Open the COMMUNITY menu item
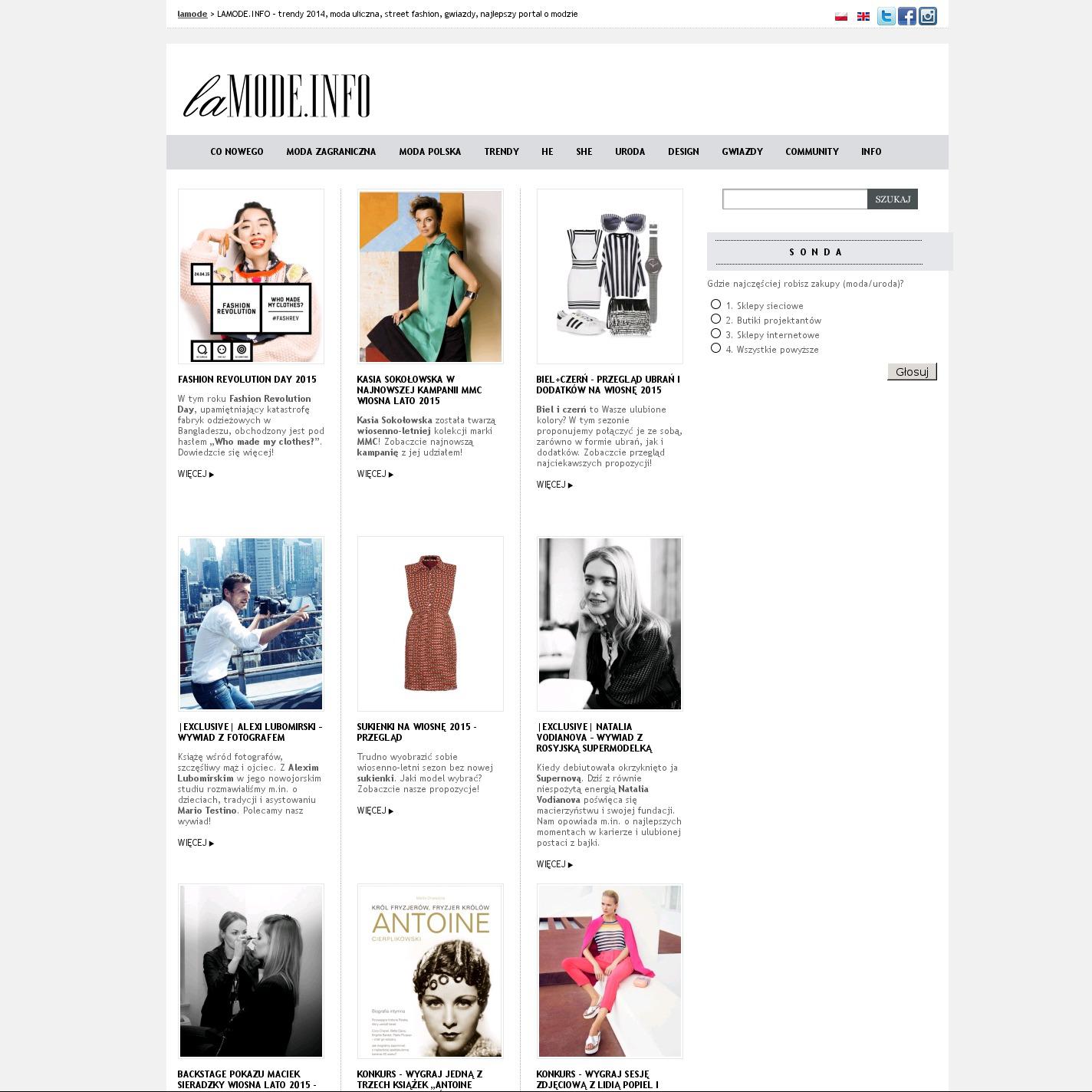Screen dimensions: 1092x1092 click(811, 152)
